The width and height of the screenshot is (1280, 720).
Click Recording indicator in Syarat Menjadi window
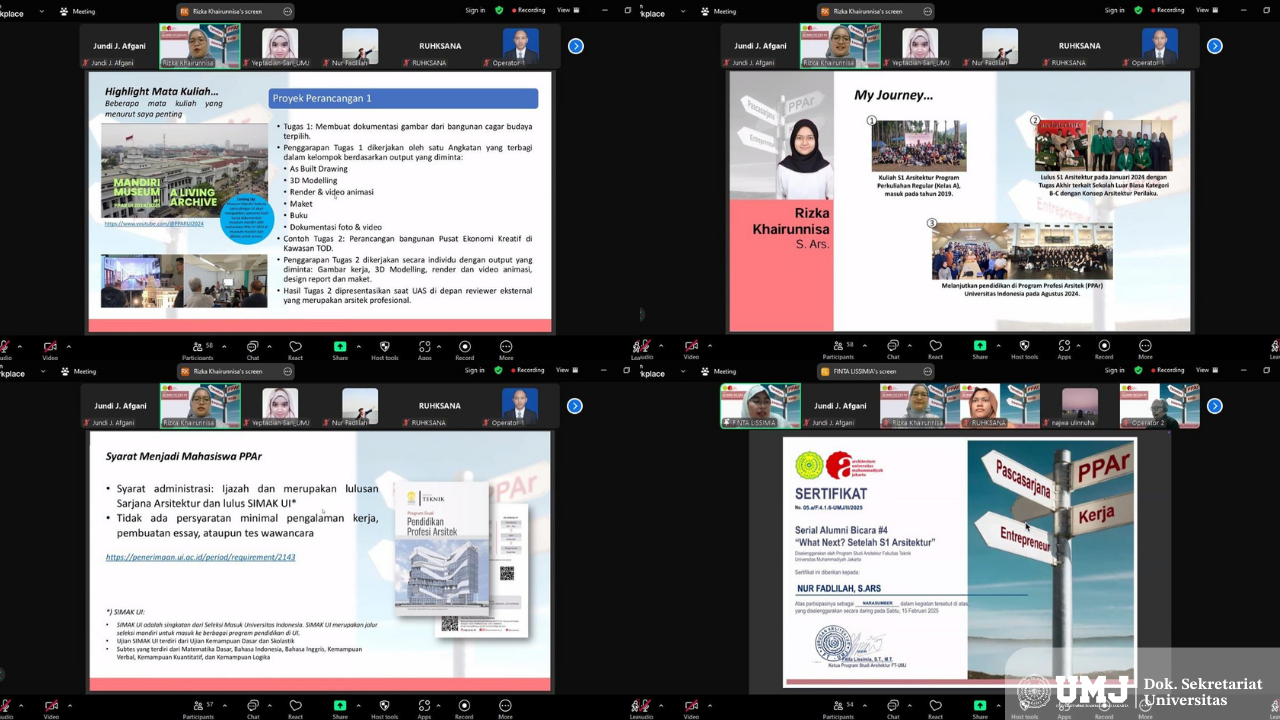coord(526,370)
